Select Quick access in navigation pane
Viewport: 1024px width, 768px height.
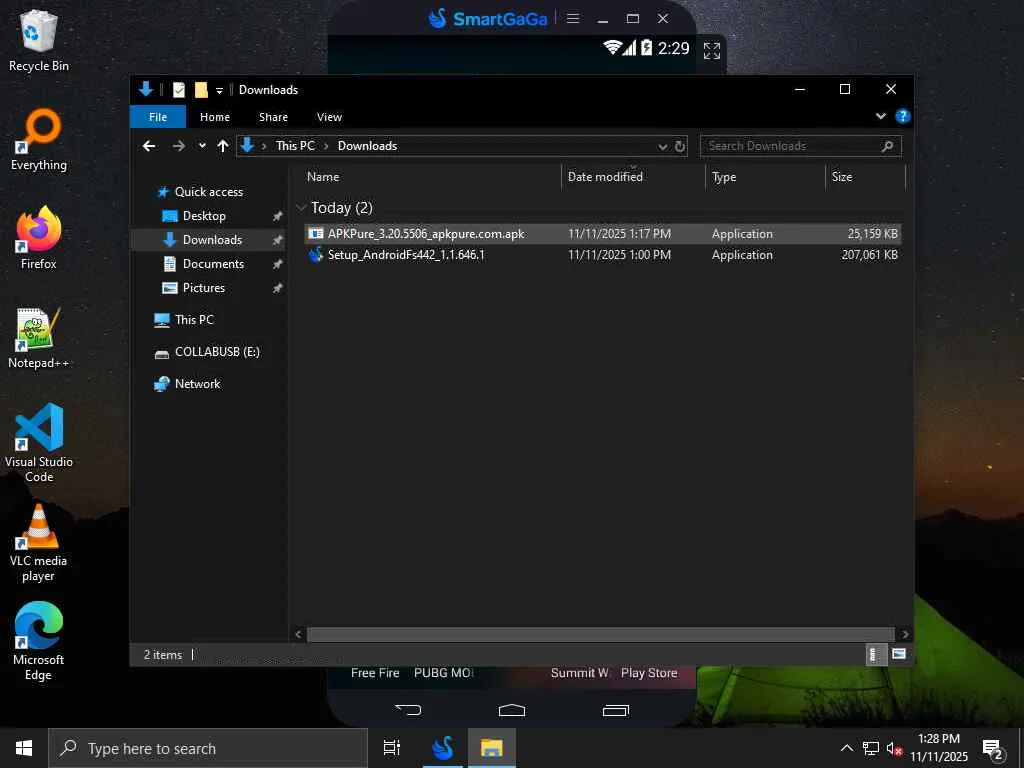(x=208, y=192)
